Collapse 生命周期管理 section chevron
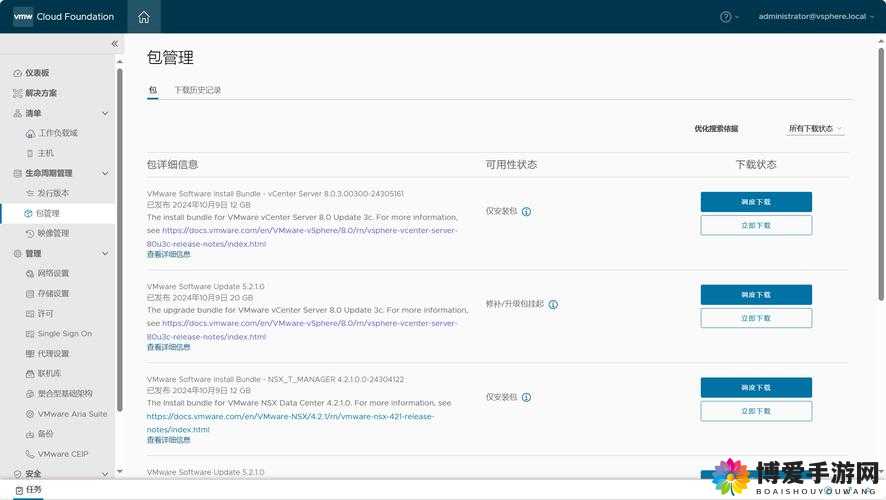This screenshot has height=500, width=886. click(105, 173)
